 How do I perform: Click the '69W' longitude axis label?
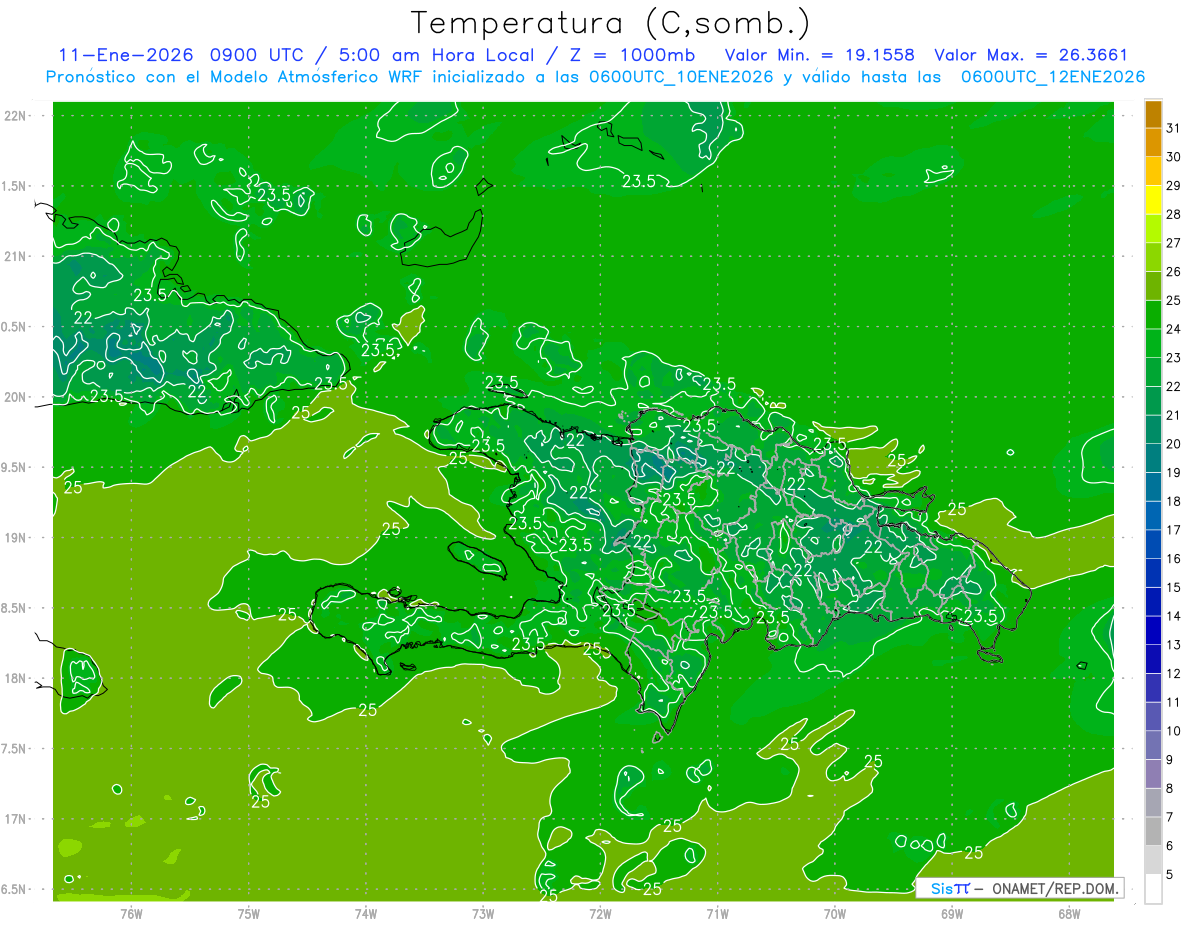951,914
